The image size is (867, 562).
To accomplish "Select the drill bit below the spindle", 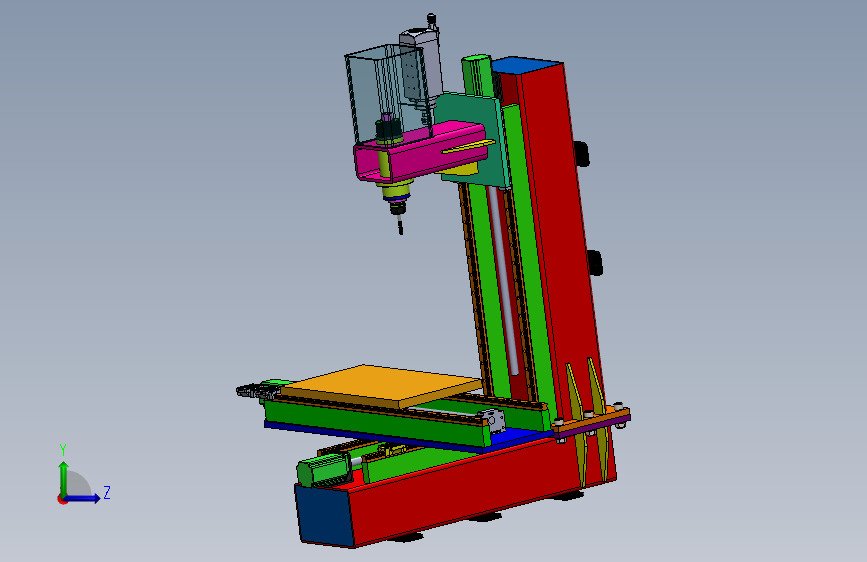I will click(400, 225).
